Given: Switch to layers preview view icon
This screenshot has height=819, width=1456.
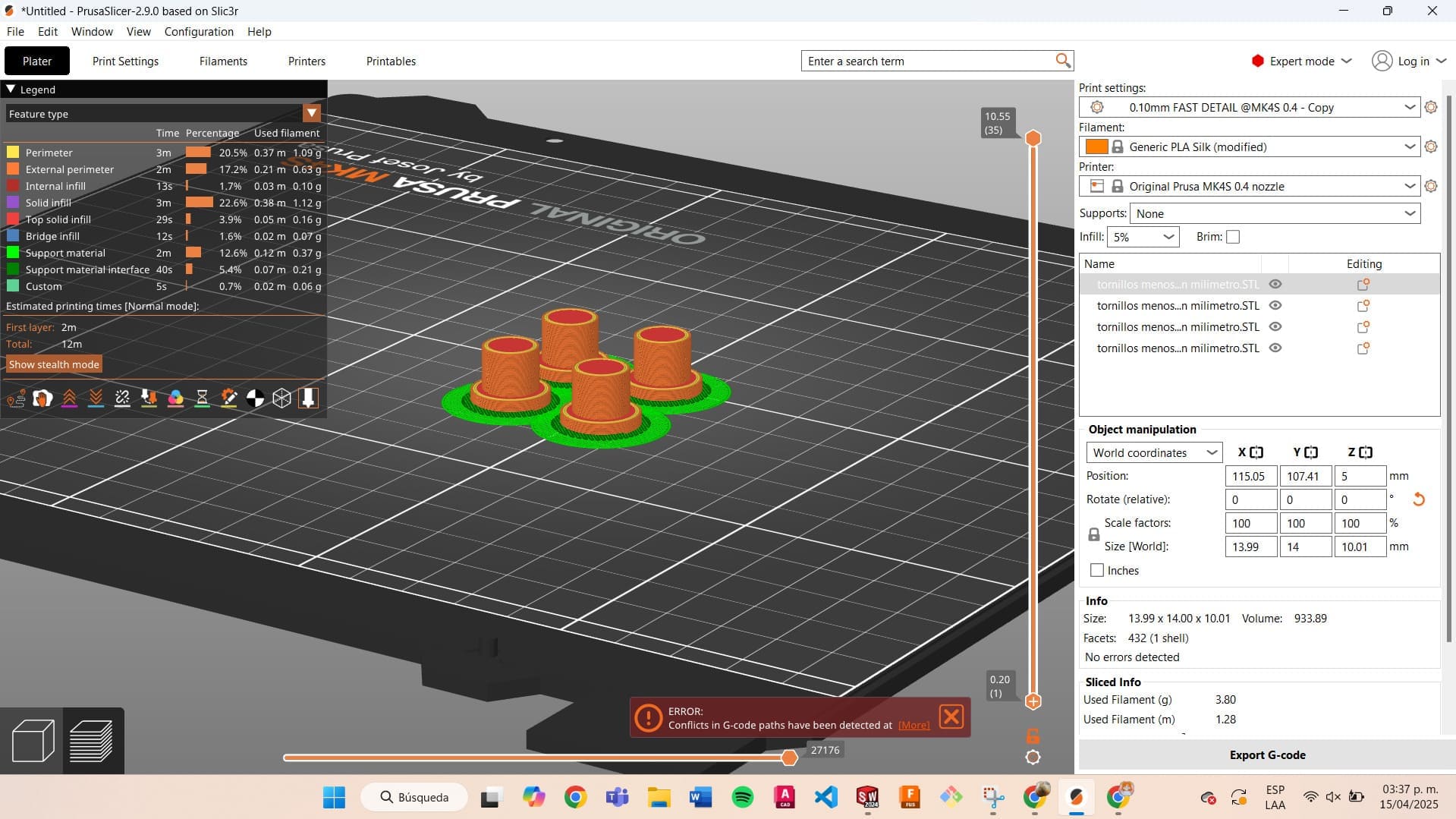Looking at the screenshot, I should coord(92,740).
